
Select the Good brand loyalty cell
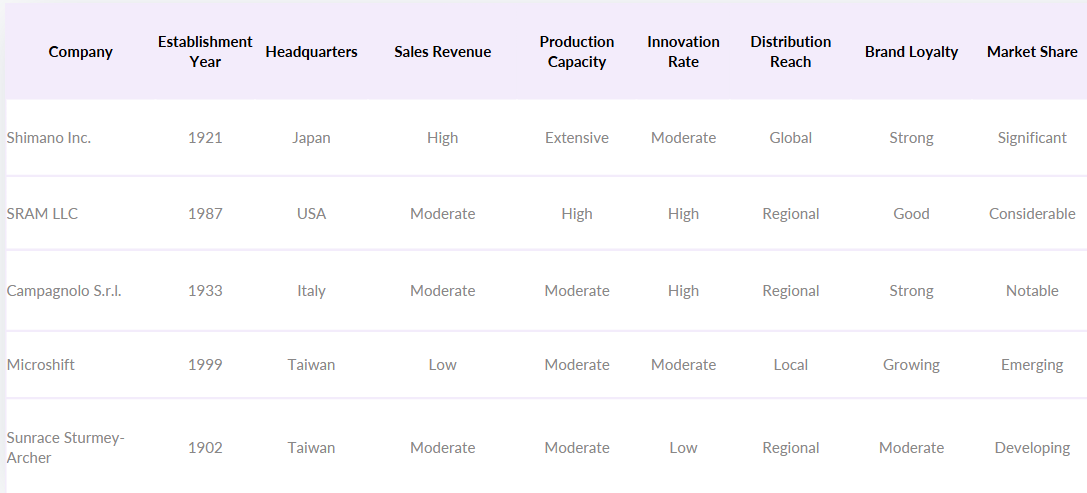[x=911, y=214]
